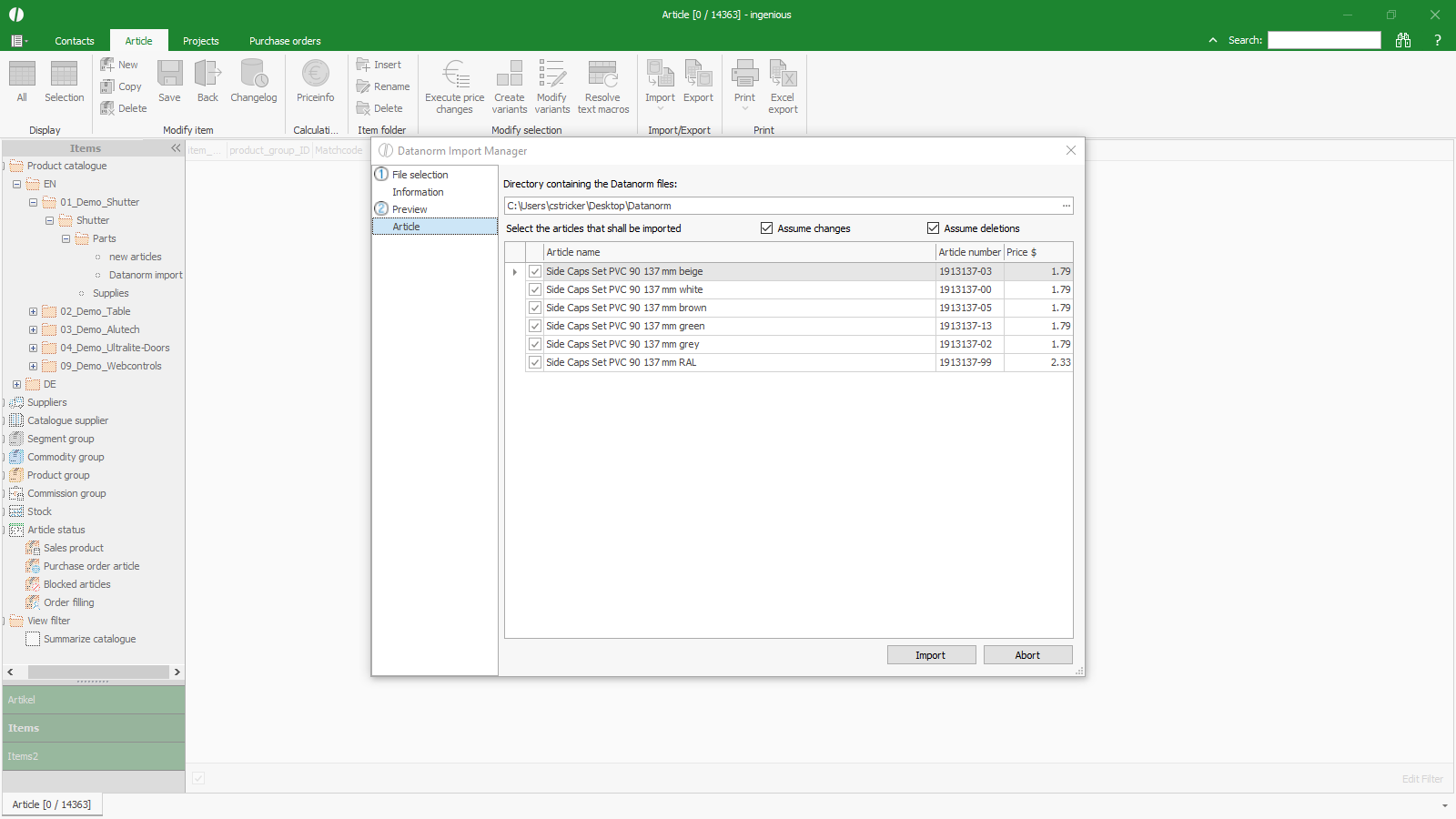Select the Create variants icon
1456x819 pixels.
pyautogui.click(x=509, y=75)
